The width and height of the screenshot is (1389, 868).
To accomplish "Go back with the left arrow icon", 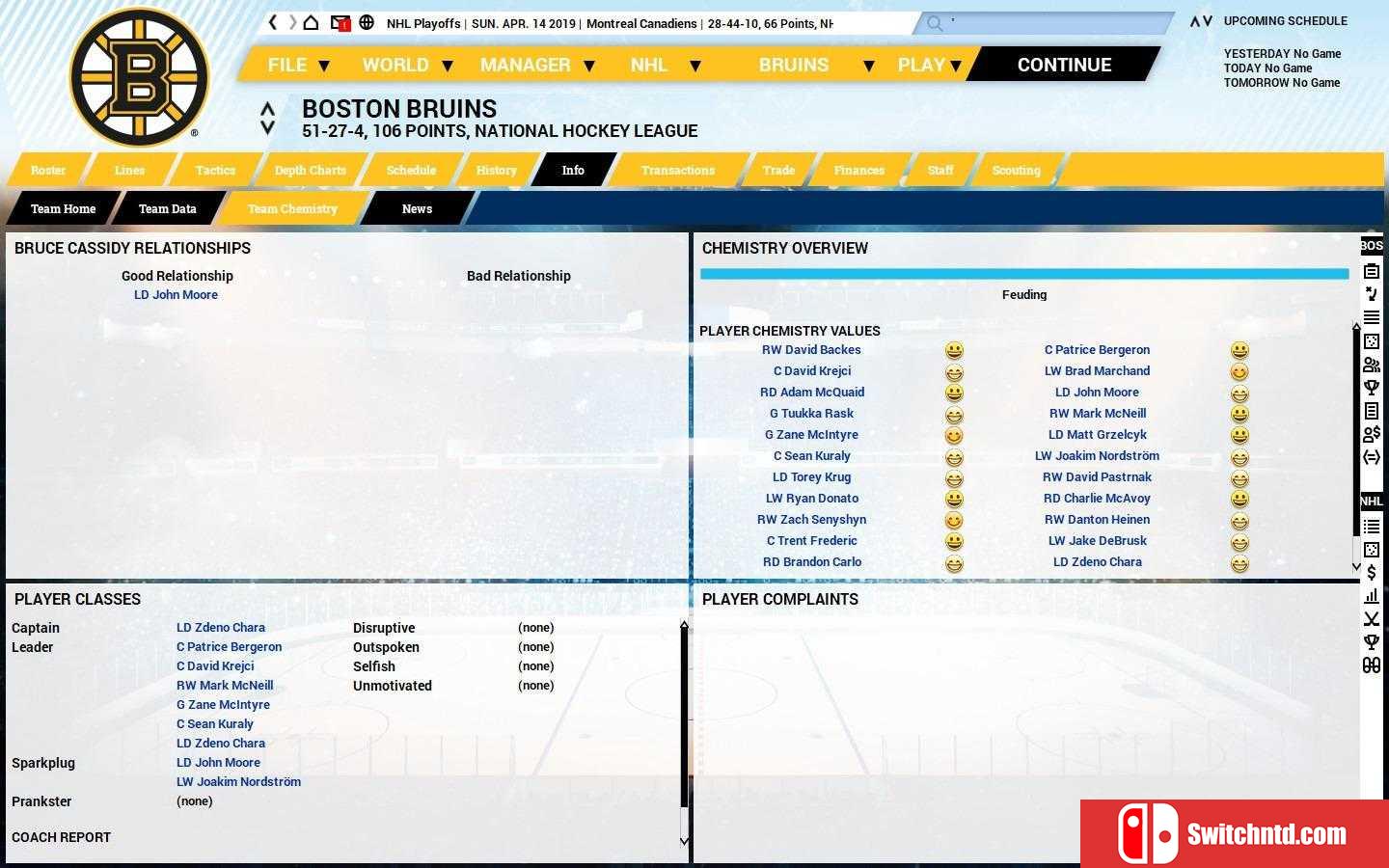I will pos(273,22).
